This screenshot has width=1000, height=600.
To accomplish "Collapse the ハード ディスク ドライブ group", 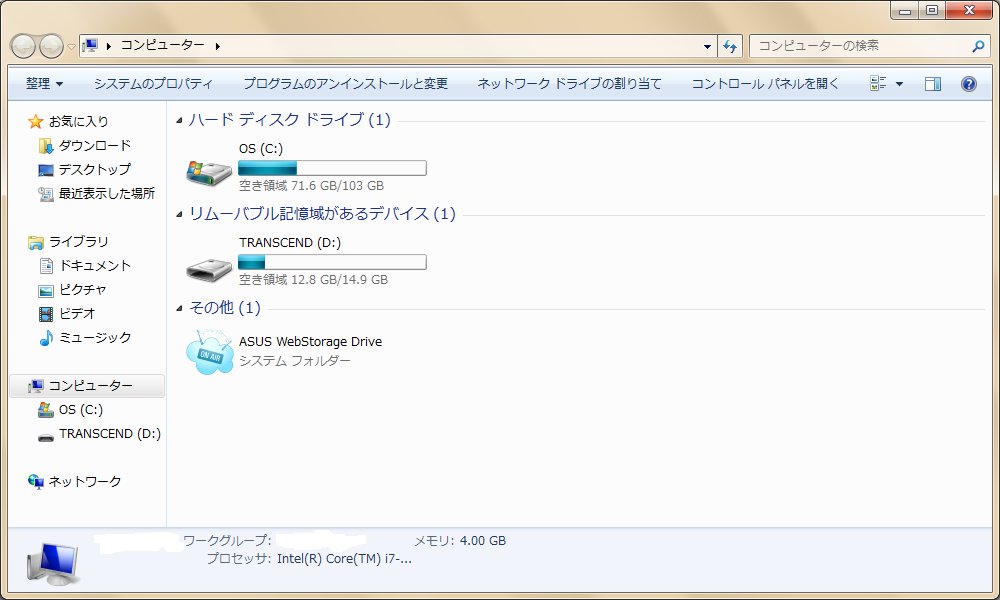I will tap(179, 121).
